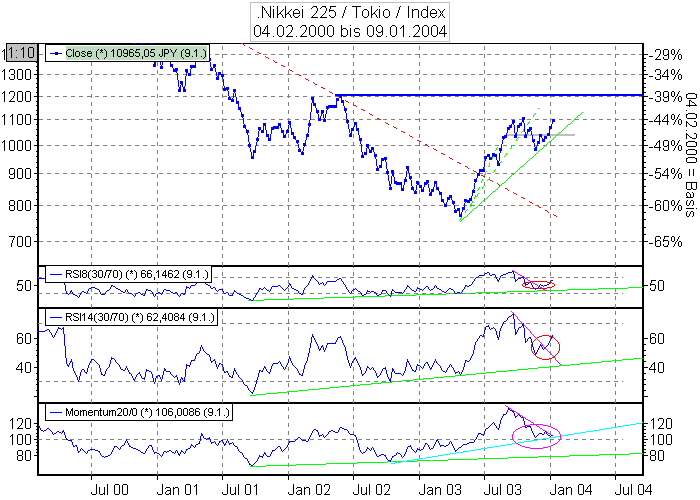Screen dimensions: 700x500
Task: Click the 'Jul 04' date axis label
Action: (634, 490)
